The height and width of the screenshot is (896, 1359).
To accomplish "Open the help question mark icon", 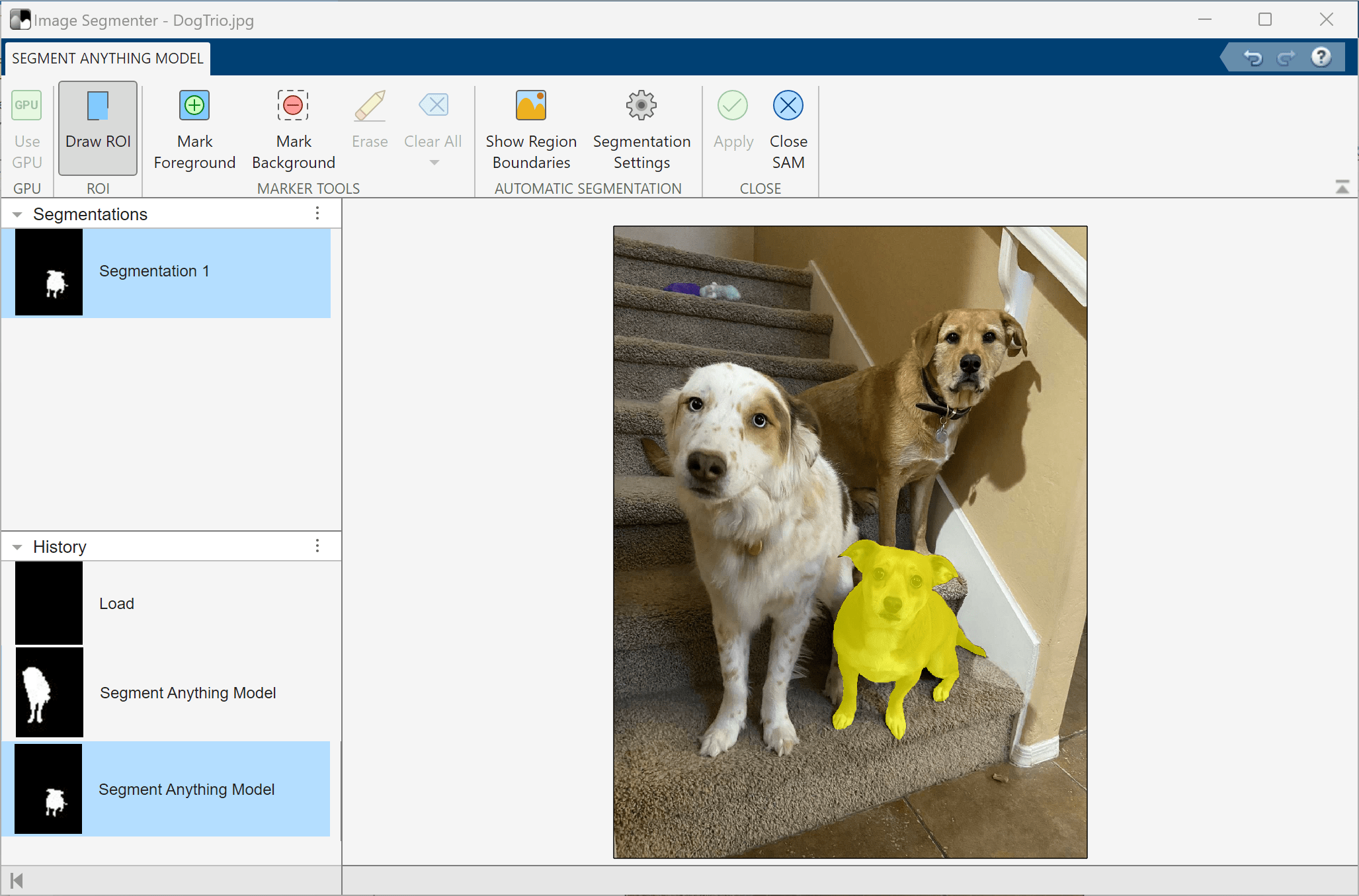I will [1321, 58].
